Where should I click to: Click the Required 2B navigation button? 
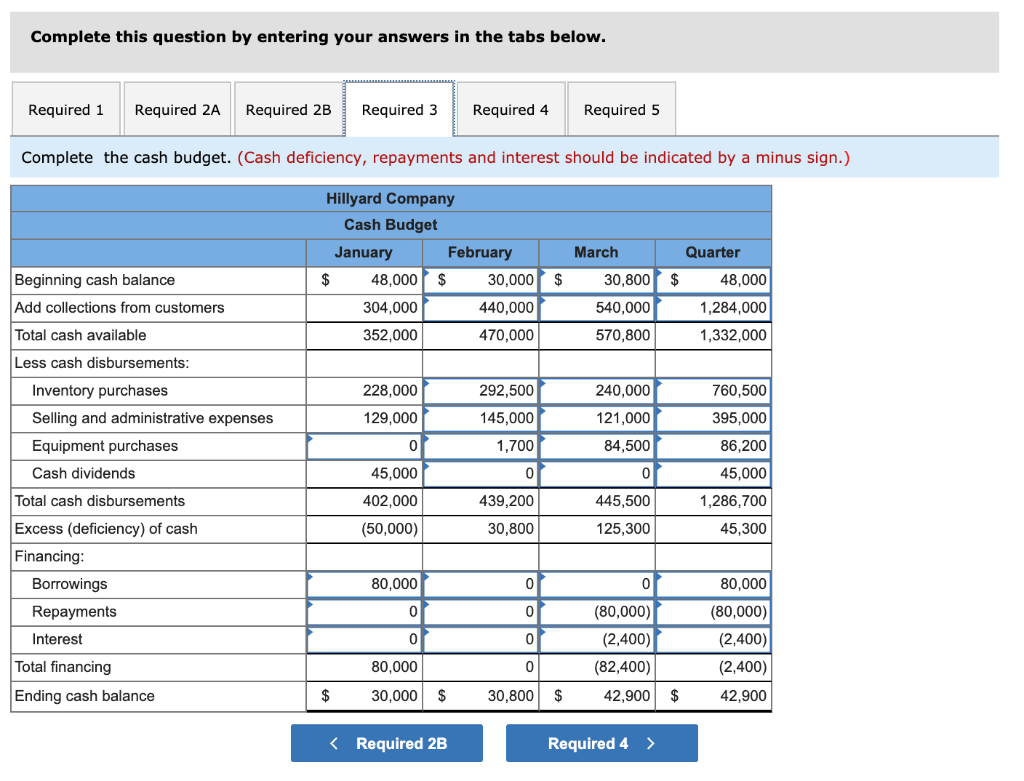pyautogui.click(x=386, y=743)
